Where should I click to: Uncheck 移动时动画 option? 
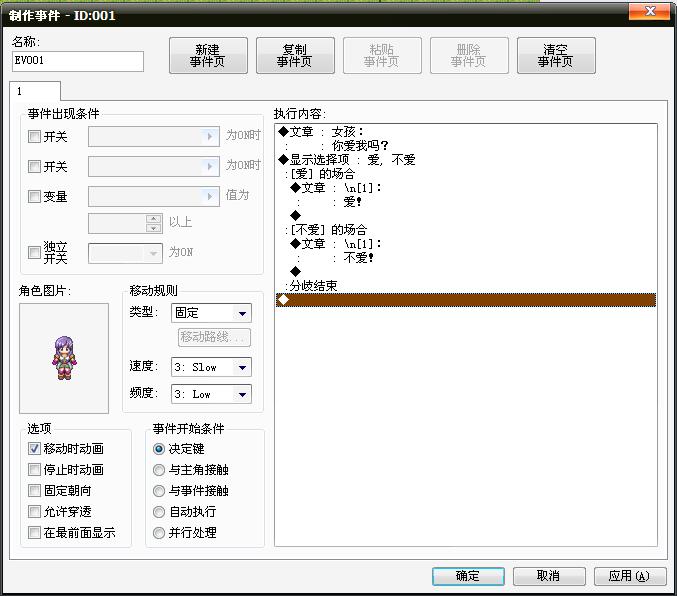coord(34,448)
